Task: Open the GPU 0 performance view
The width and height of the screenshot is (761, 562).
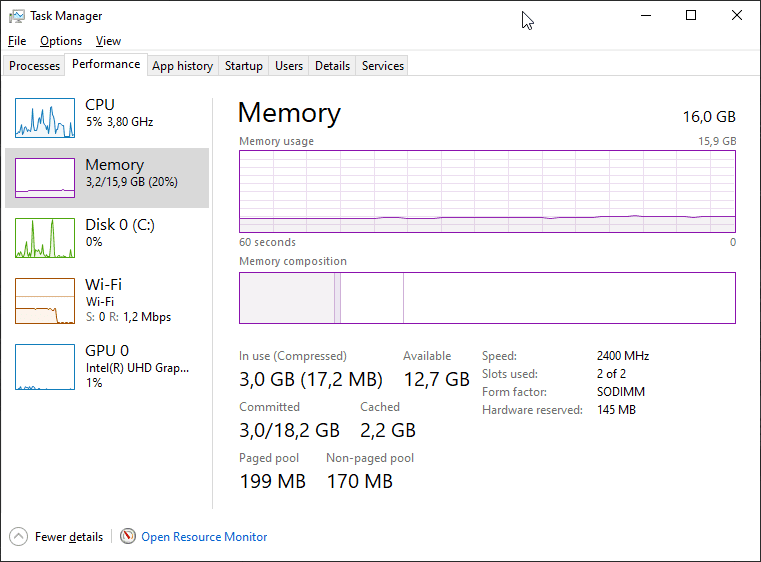Action: click(45, 366)
